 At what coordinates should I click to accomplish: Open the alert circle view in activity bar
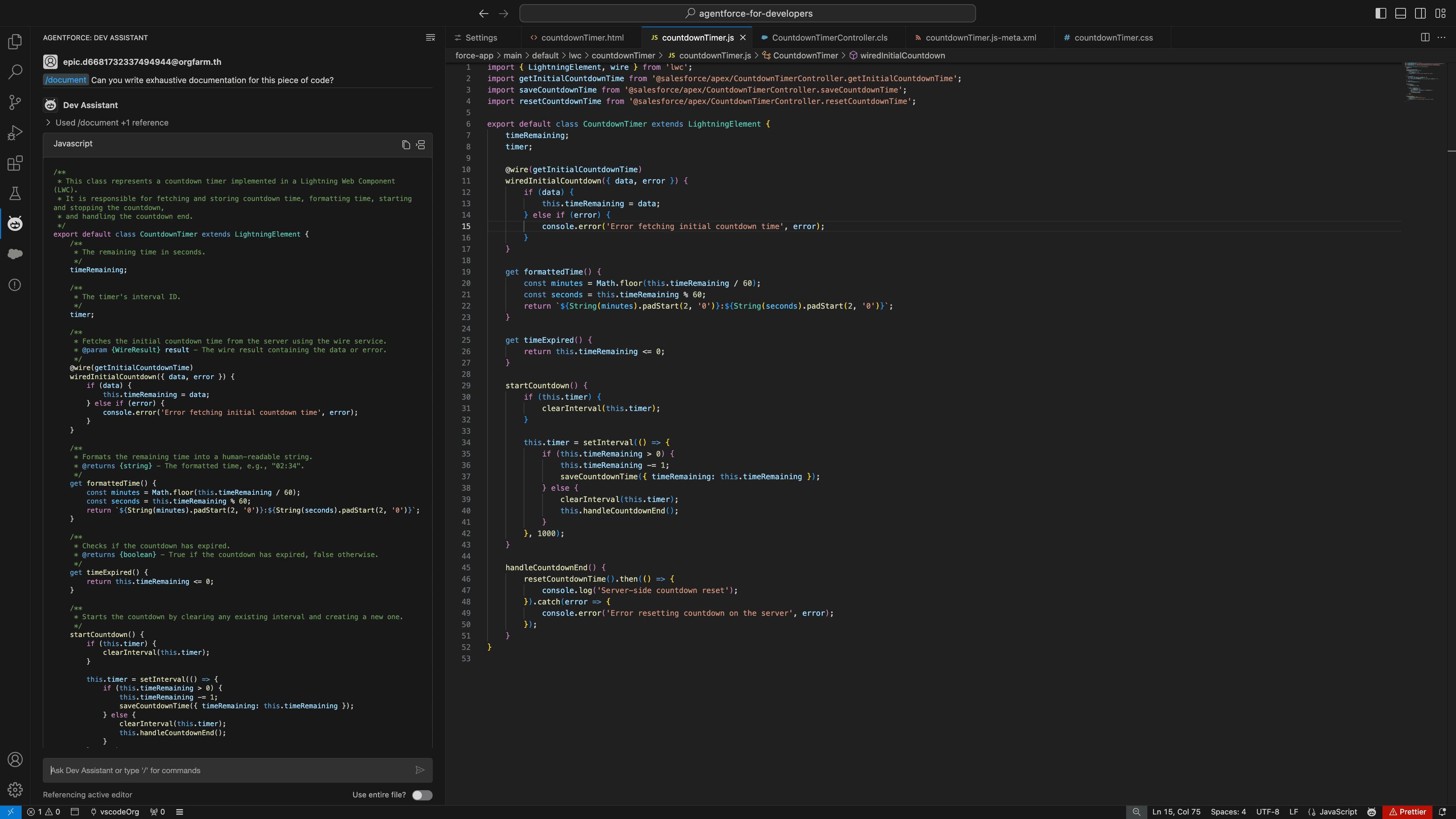(x=15, y=285)
